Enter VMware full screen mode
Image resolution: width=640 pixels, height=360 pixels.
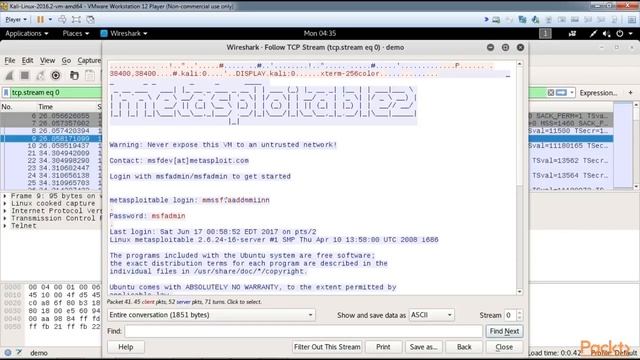coord(76,19)
